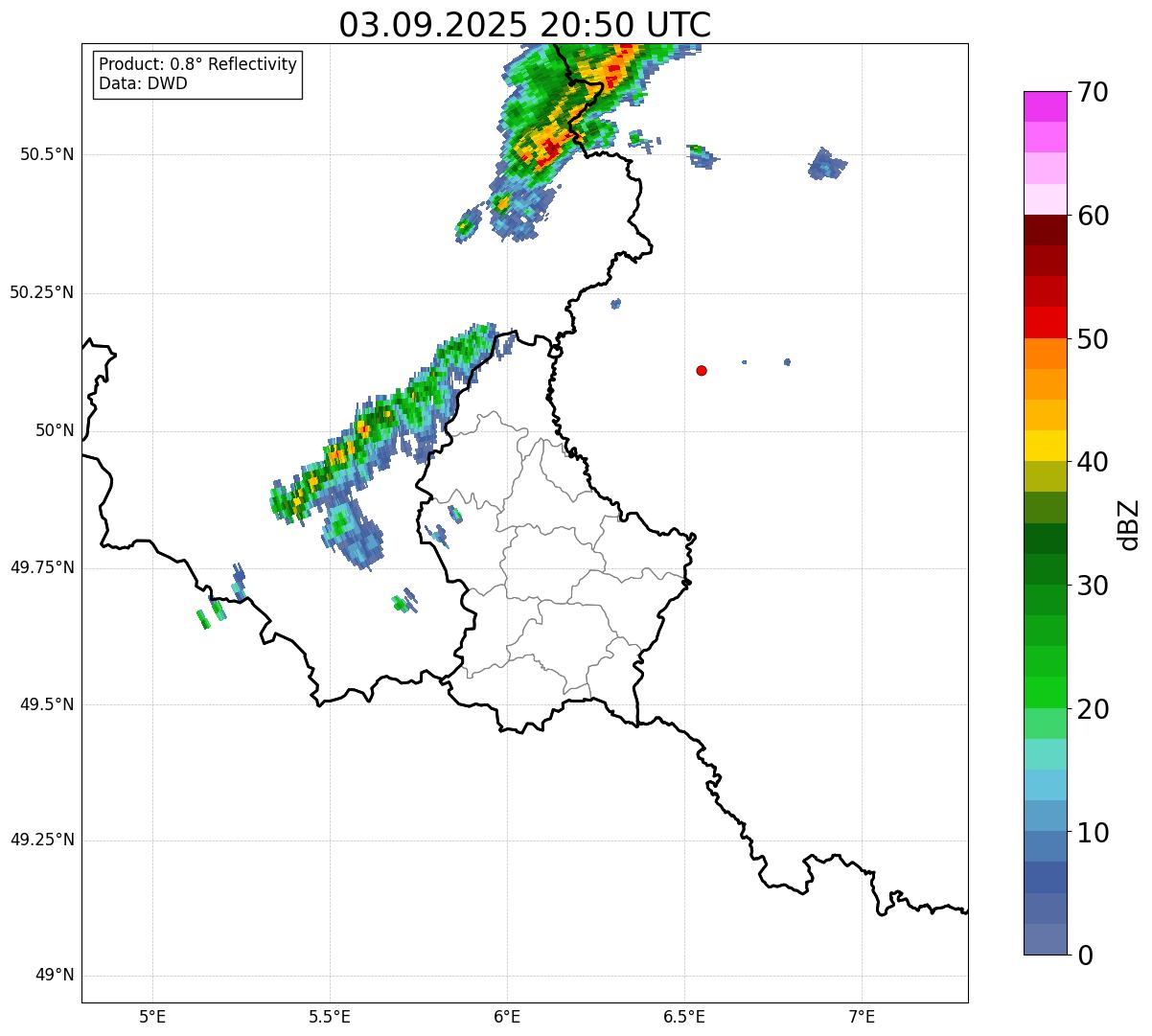Click the orange swatch just below 50 dBZ
Image resolution: width=1152 pixels, height=1036 pixels.
tap(1045, 354)
